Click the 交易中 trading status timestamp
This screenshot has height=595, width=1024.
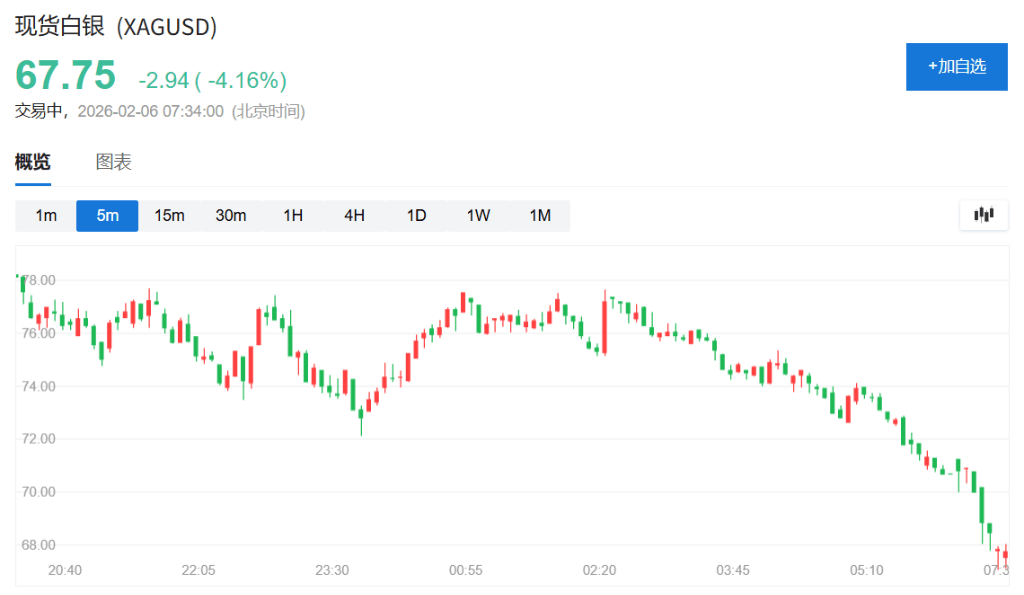[x=160, y=111]
